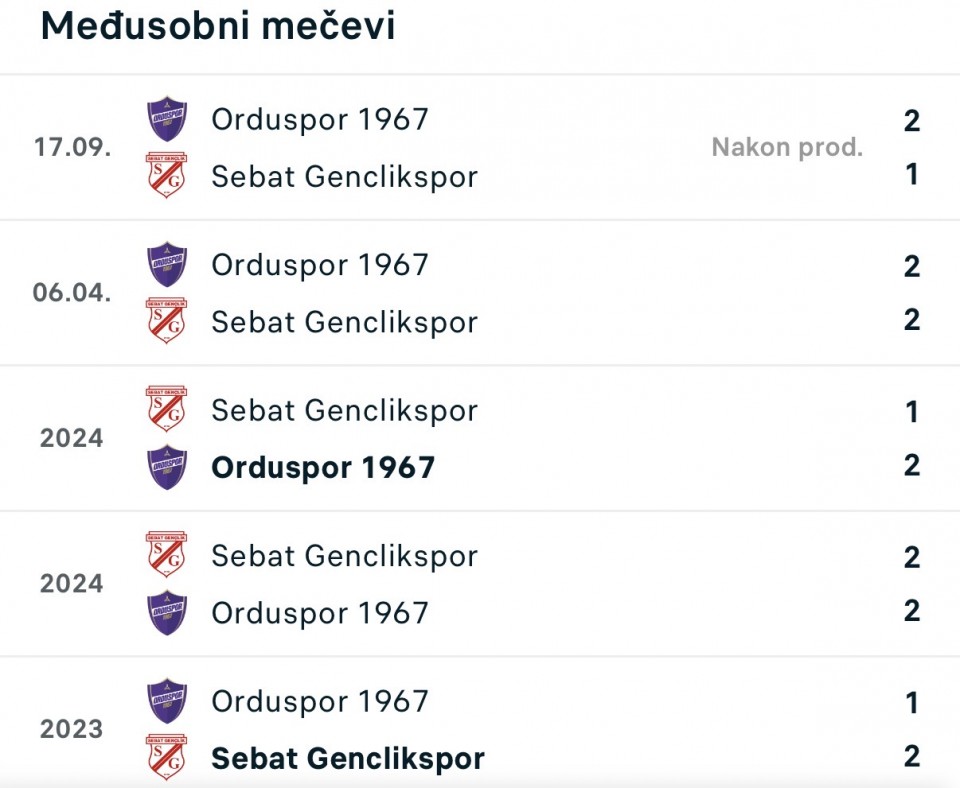Click crest beside bold Sebat Genclikspor name
The image size is (960, 788).
point(167,758)
